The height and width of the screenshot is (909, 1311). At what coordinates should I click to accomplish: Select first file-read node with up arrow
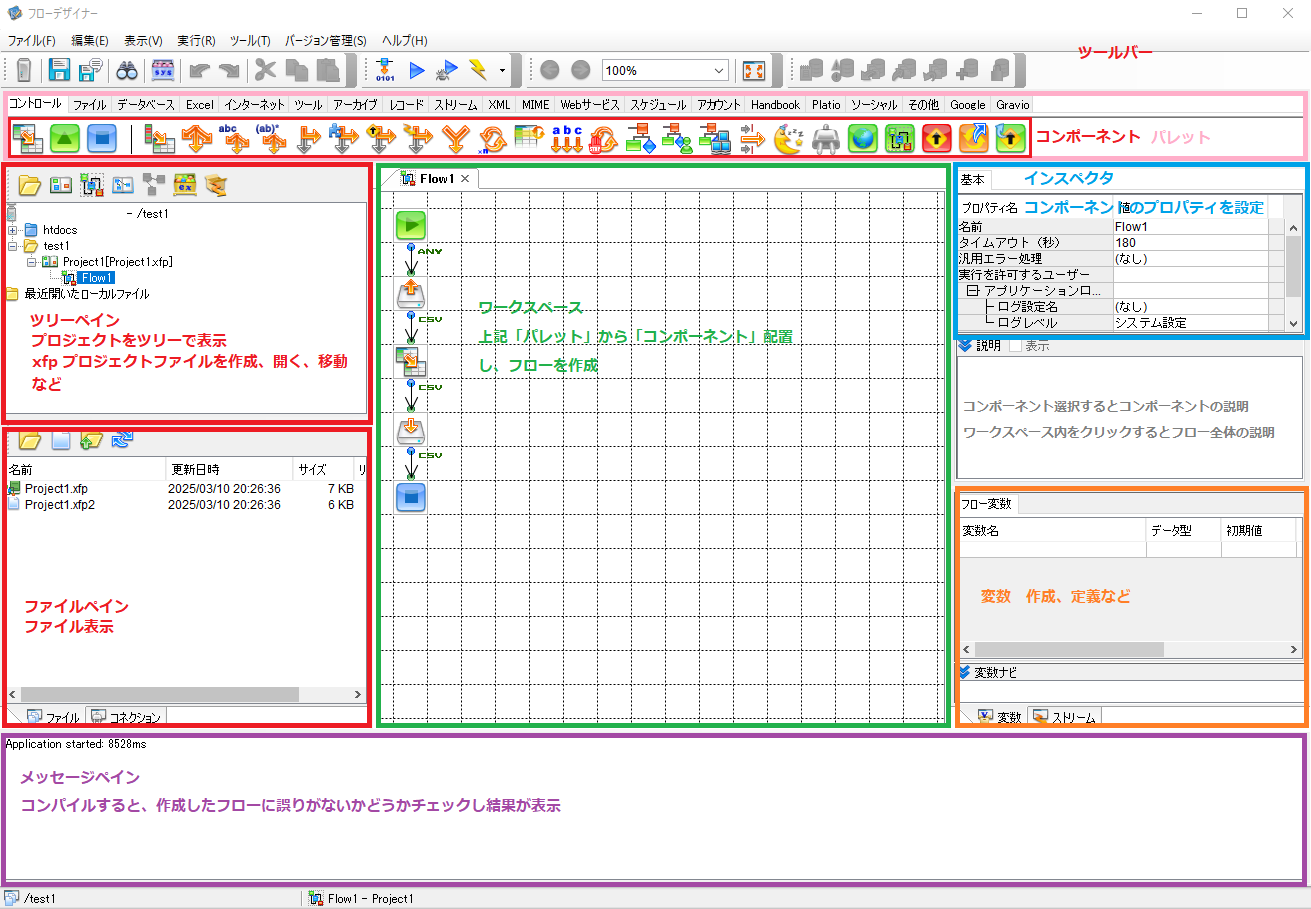[410, 293]
